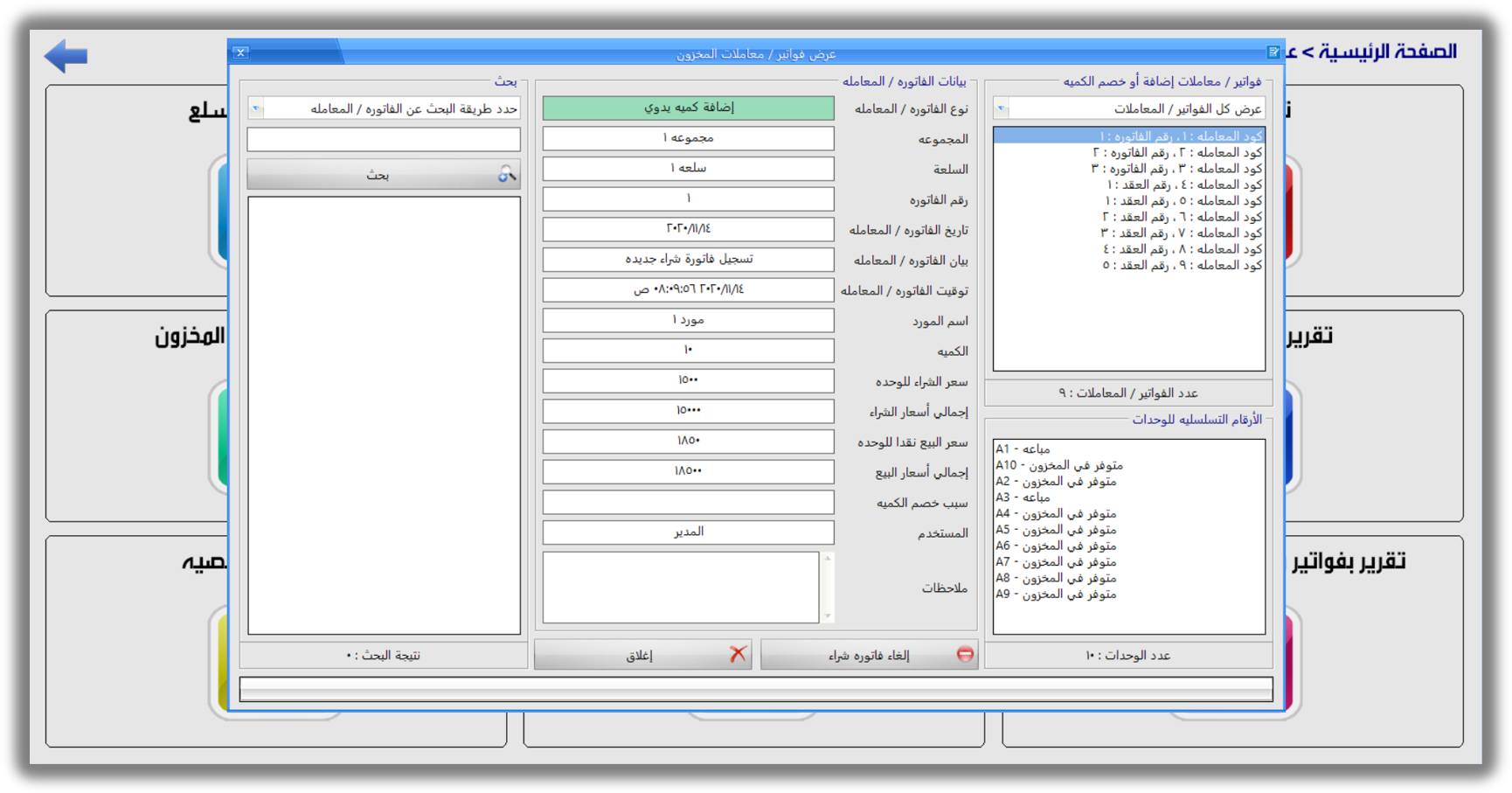Select serial number row A8 - متوفر في المخزون
Screen dimensions: 1512x793
pyautogui.click(x=1129, y=578)
